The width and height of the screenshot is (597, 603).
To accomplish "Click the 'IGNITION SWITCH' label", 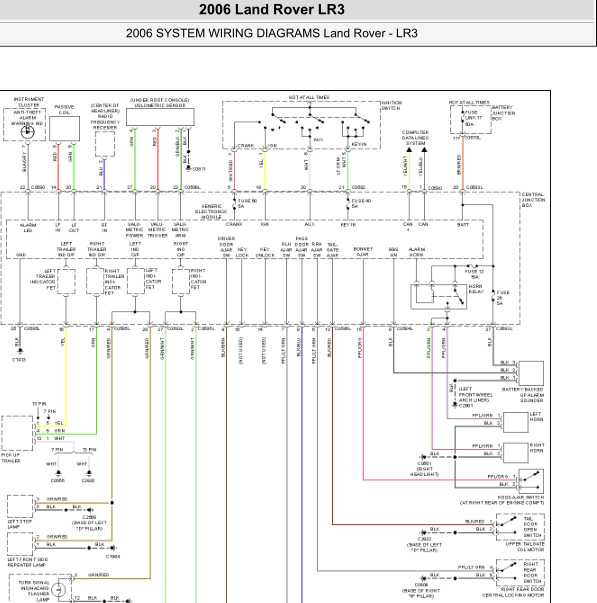I will click(x=392, y=106).
